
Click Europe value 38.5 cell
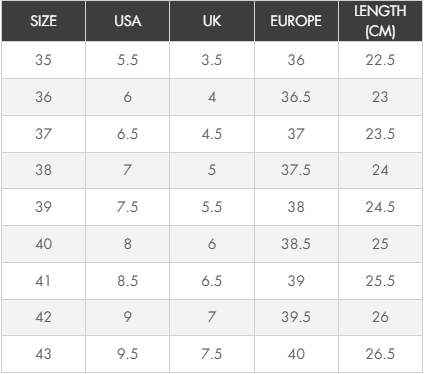point(296,244)
